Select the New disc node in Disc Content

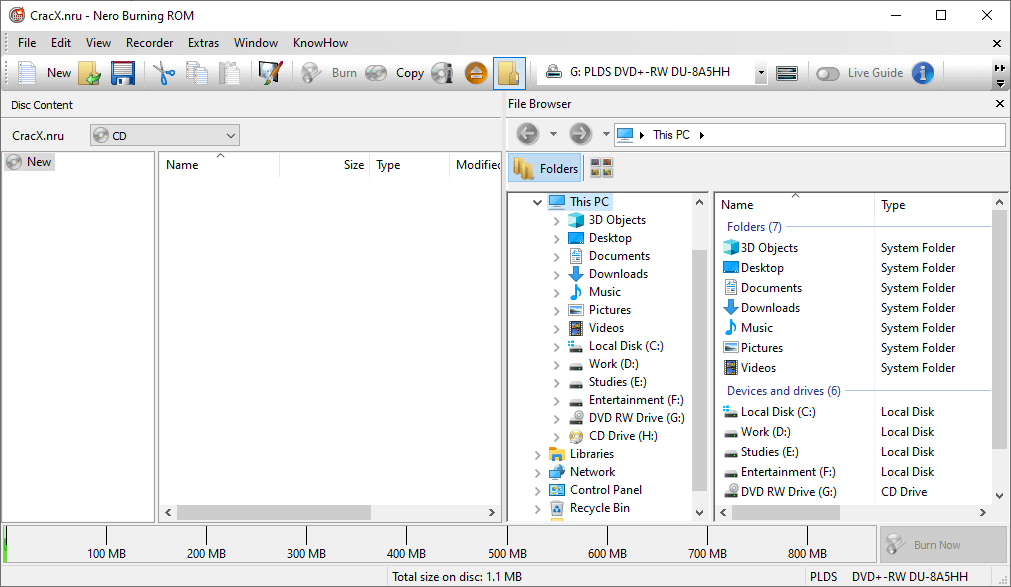click(x=29, y=162)
